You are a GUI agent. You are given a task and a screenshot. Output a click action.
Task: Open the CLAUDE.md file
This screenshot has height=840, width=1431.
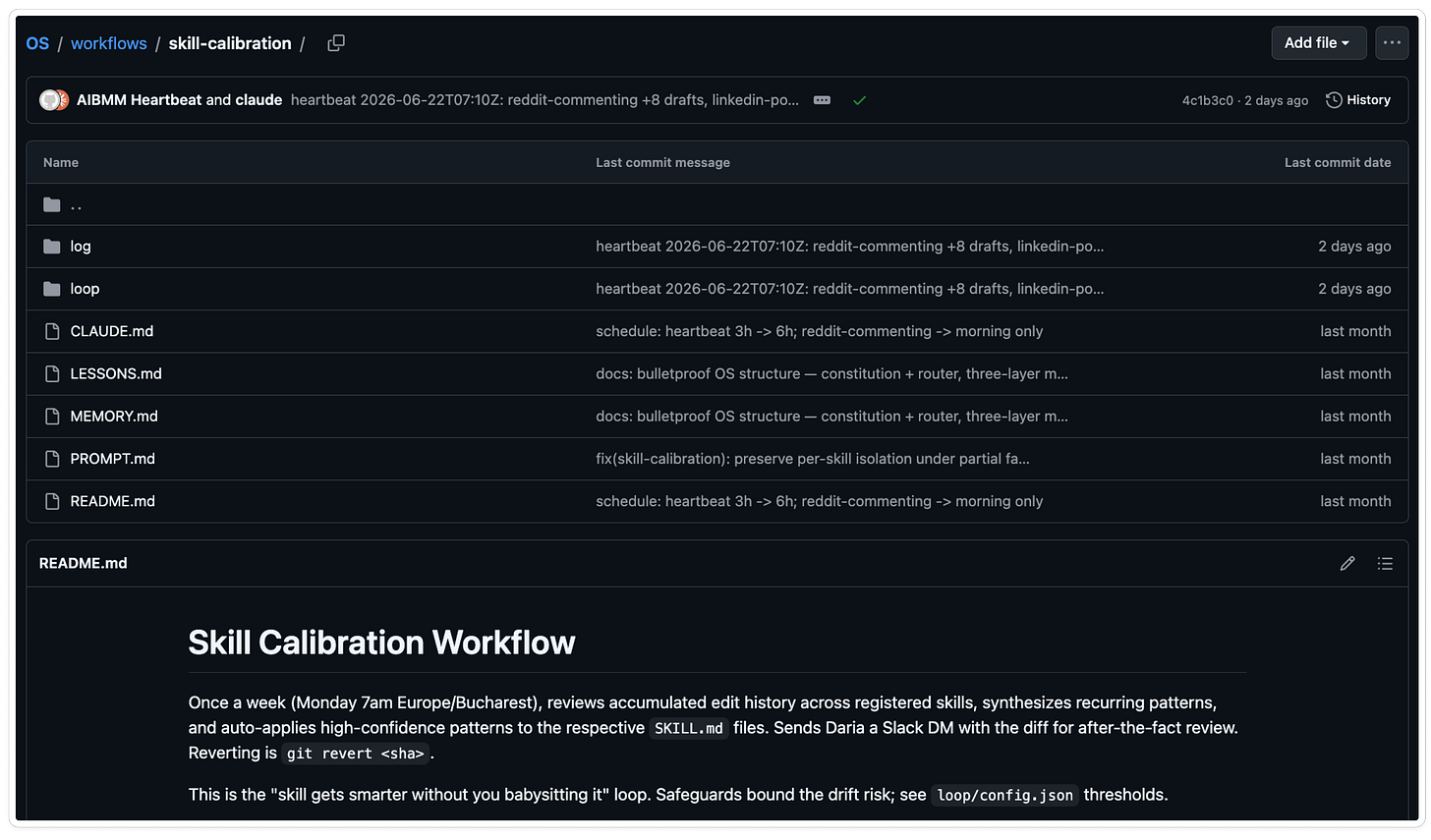(112, 331)
